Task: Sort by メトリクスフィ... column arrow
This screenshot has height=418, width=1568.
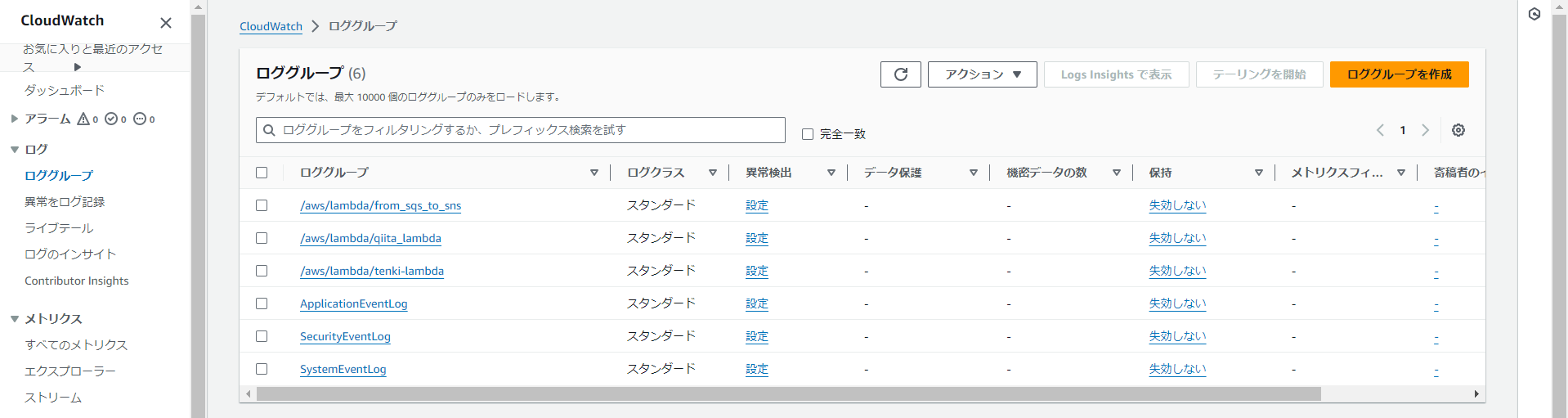Action: pyautogui.click(x=1401, y=173)
